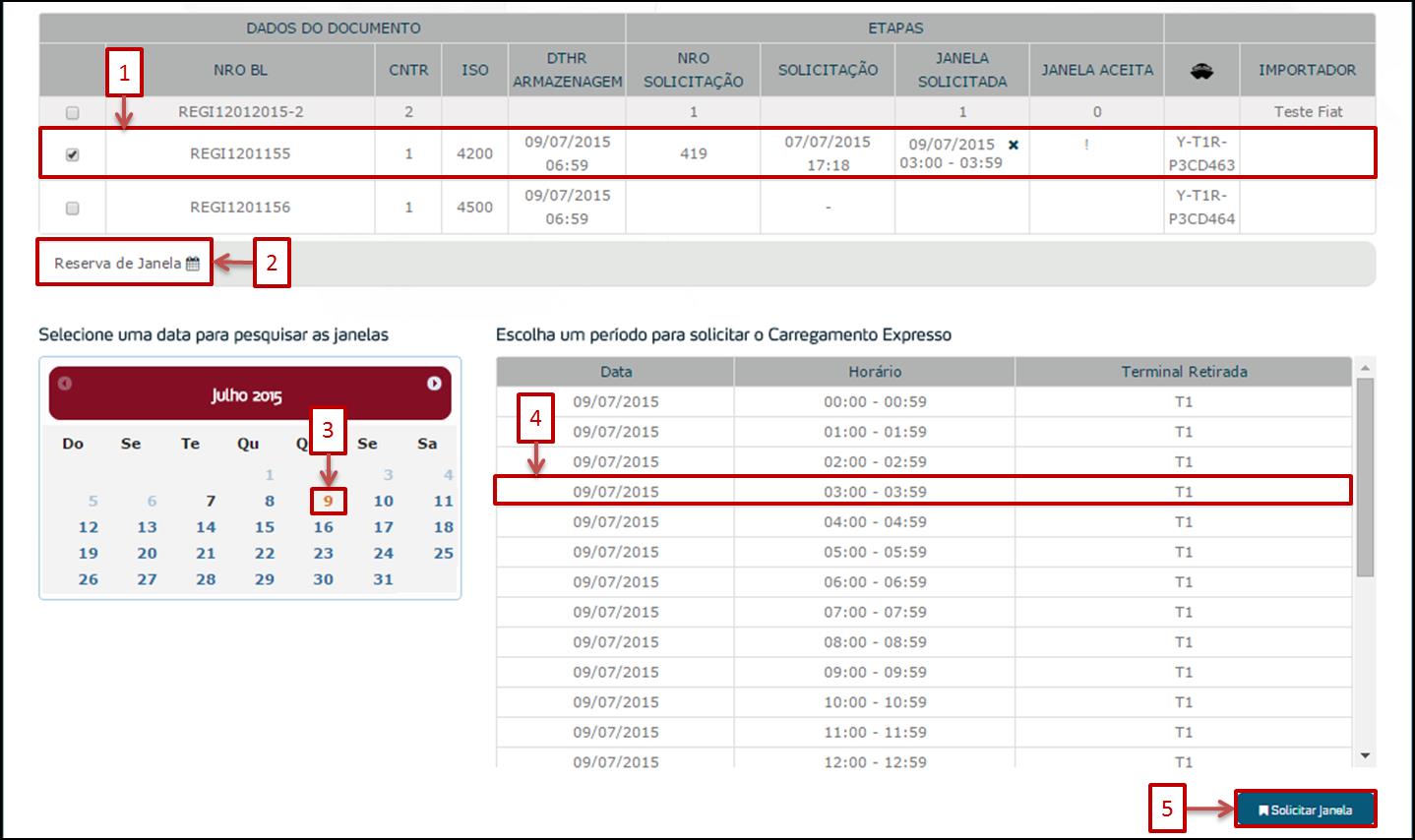The height and width of the screenshot is (840, 1415).
Task: Choose the 11:00 - 11:59 time slot
Action: pyautogui.click(x=924, y=733)
